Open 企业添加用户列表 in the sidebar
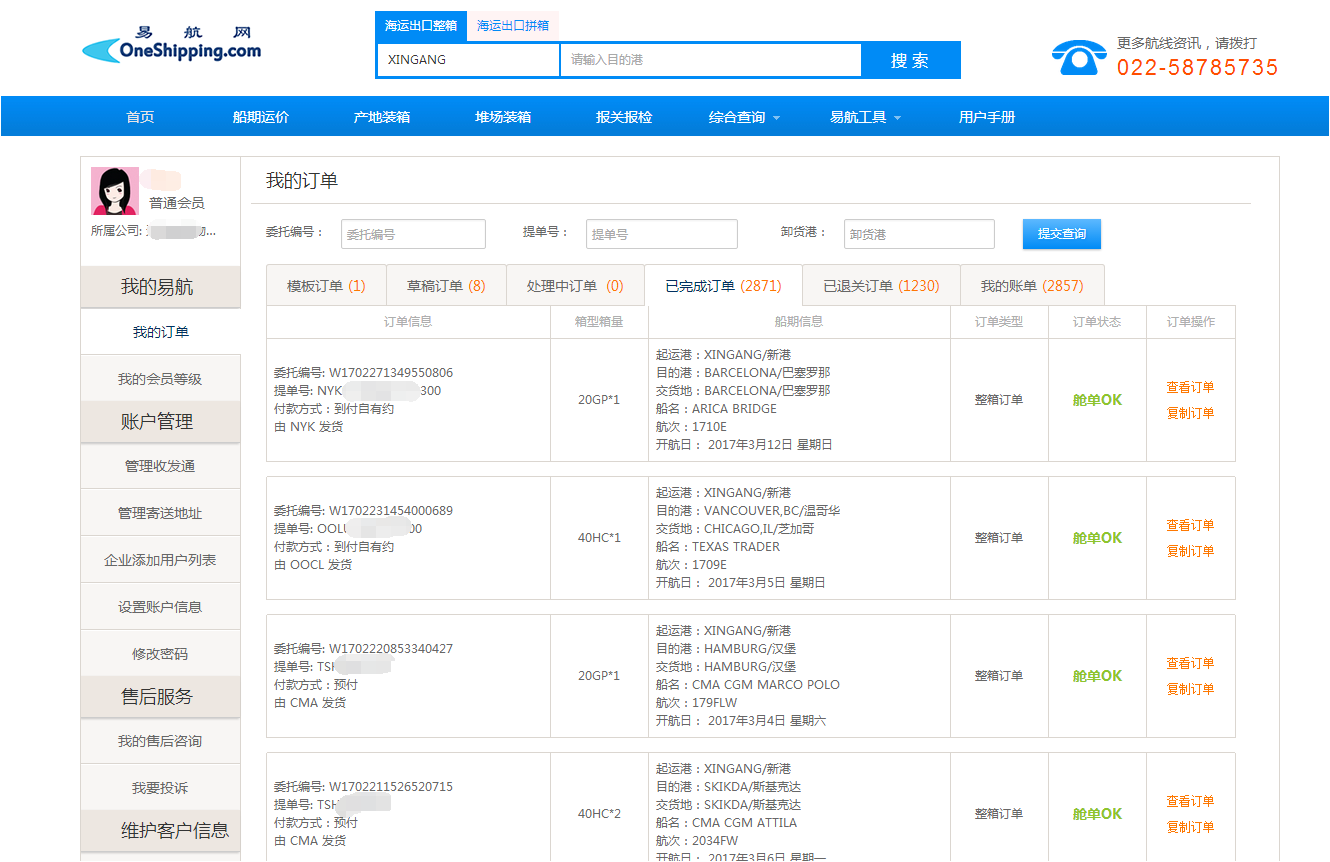 coord(160,560)
